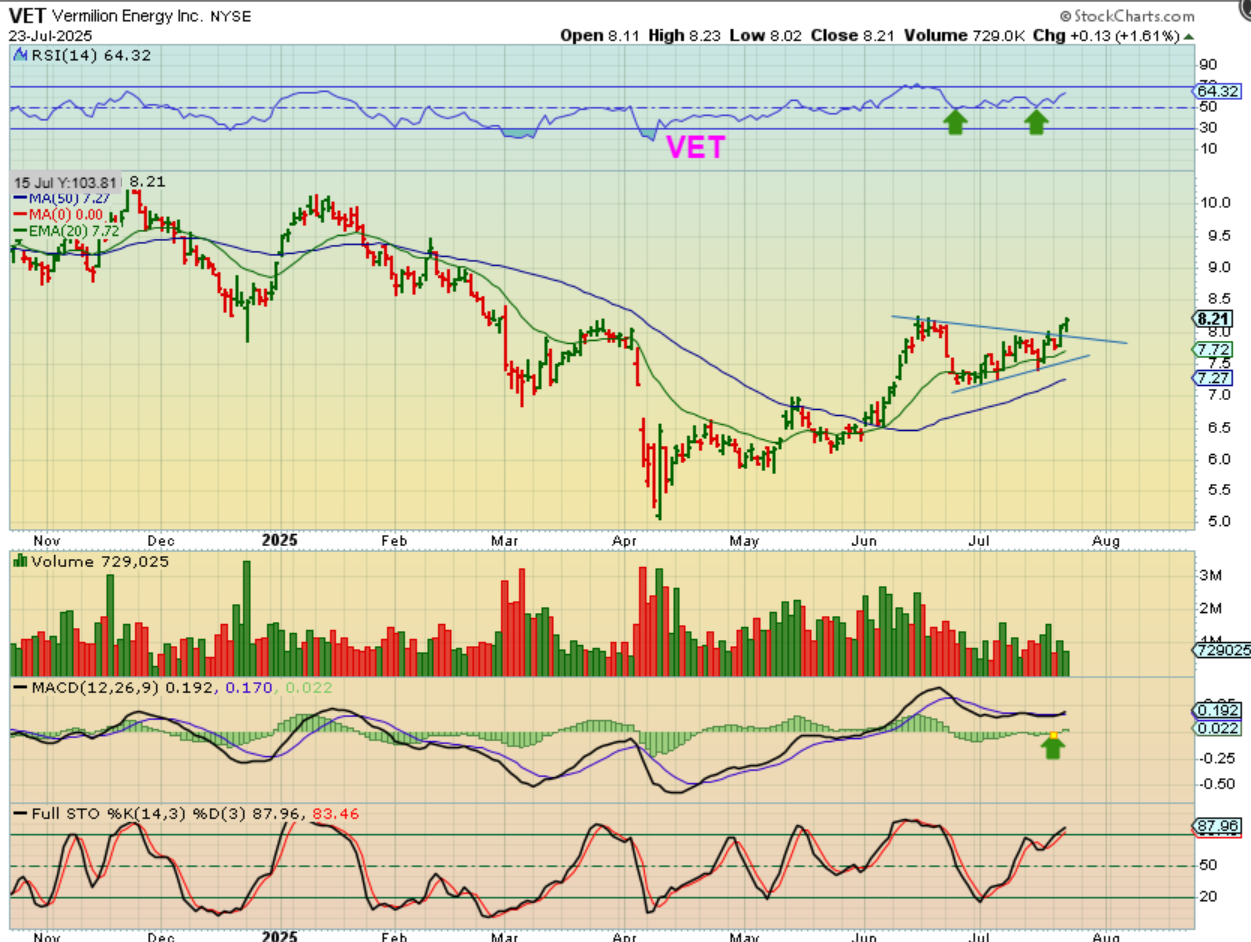Viewport: 1251px width, 942px height.
Task: Click the -0.50 MACD axis label
Action: coord(1217,784)
